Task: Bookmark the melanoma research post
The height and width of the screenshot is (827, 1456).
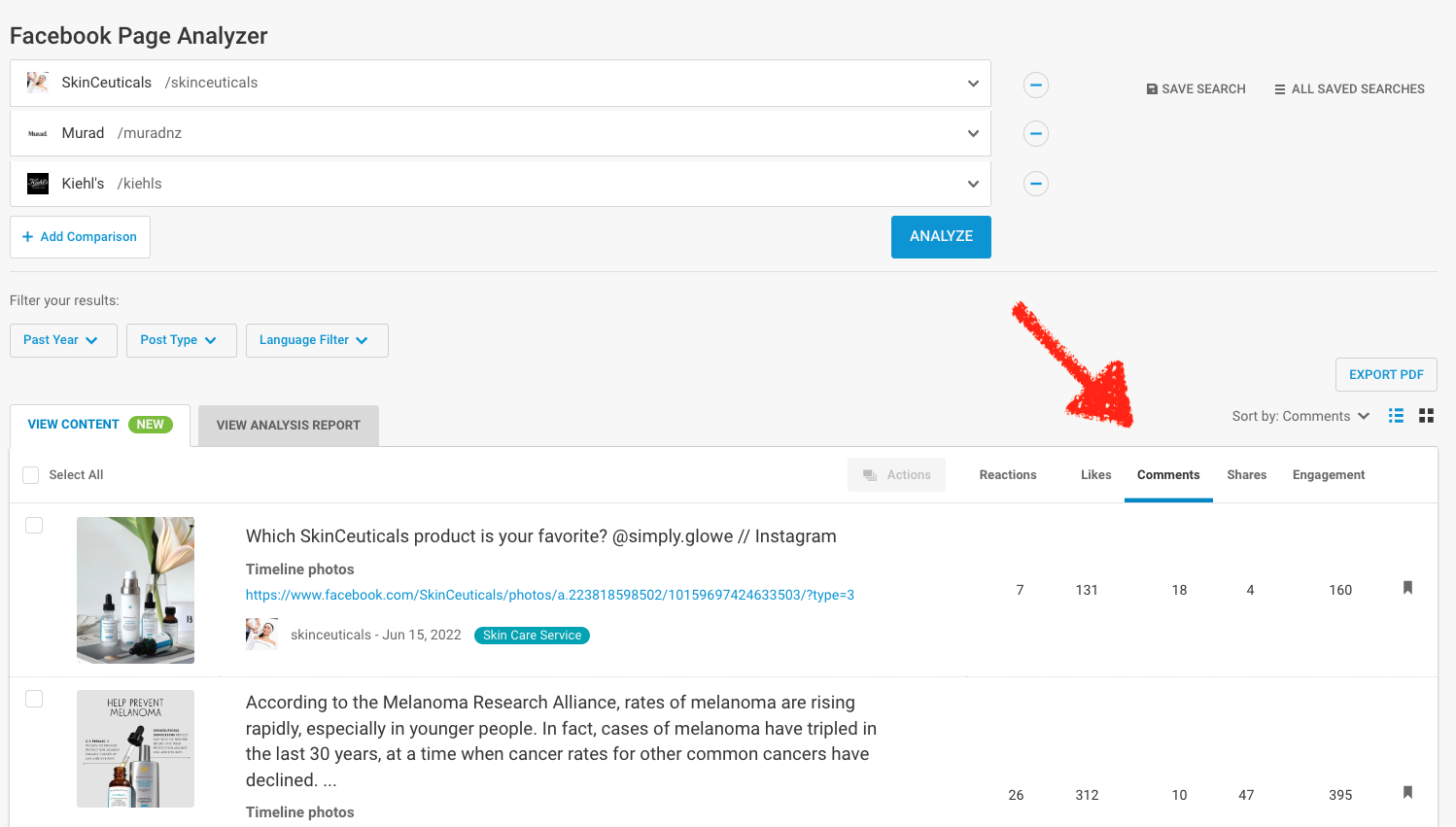Action: (1407, 792)
